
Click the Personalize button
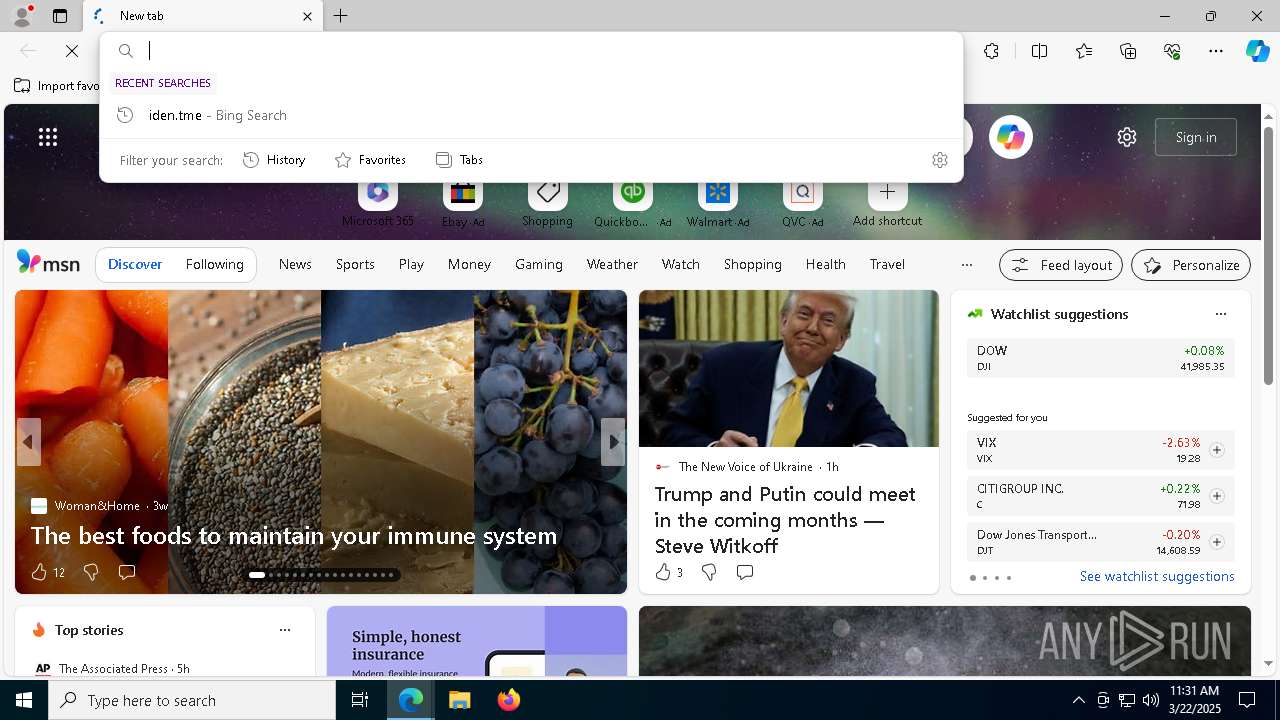click(1191, 265)
